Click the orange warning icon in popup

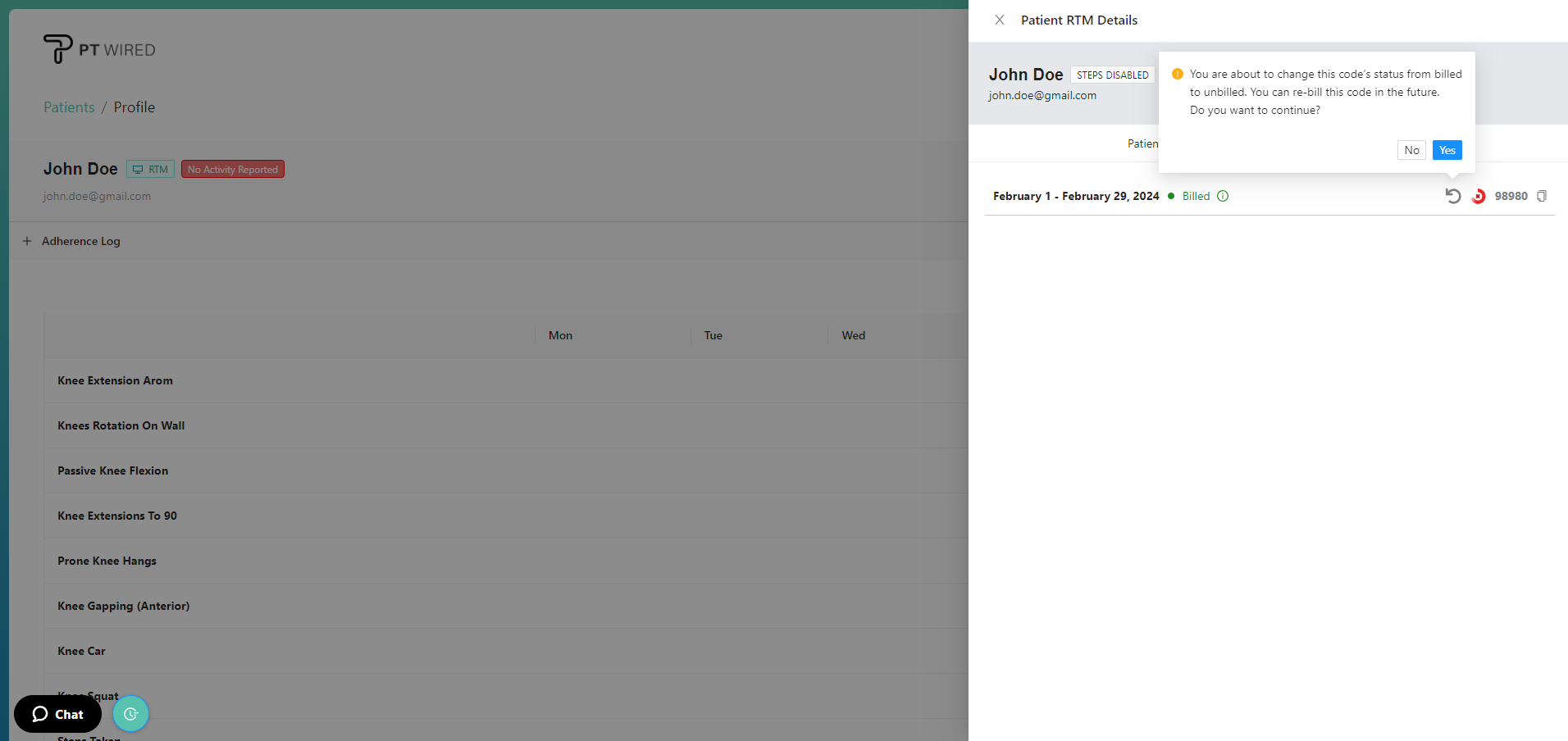tap(1177, 74)
